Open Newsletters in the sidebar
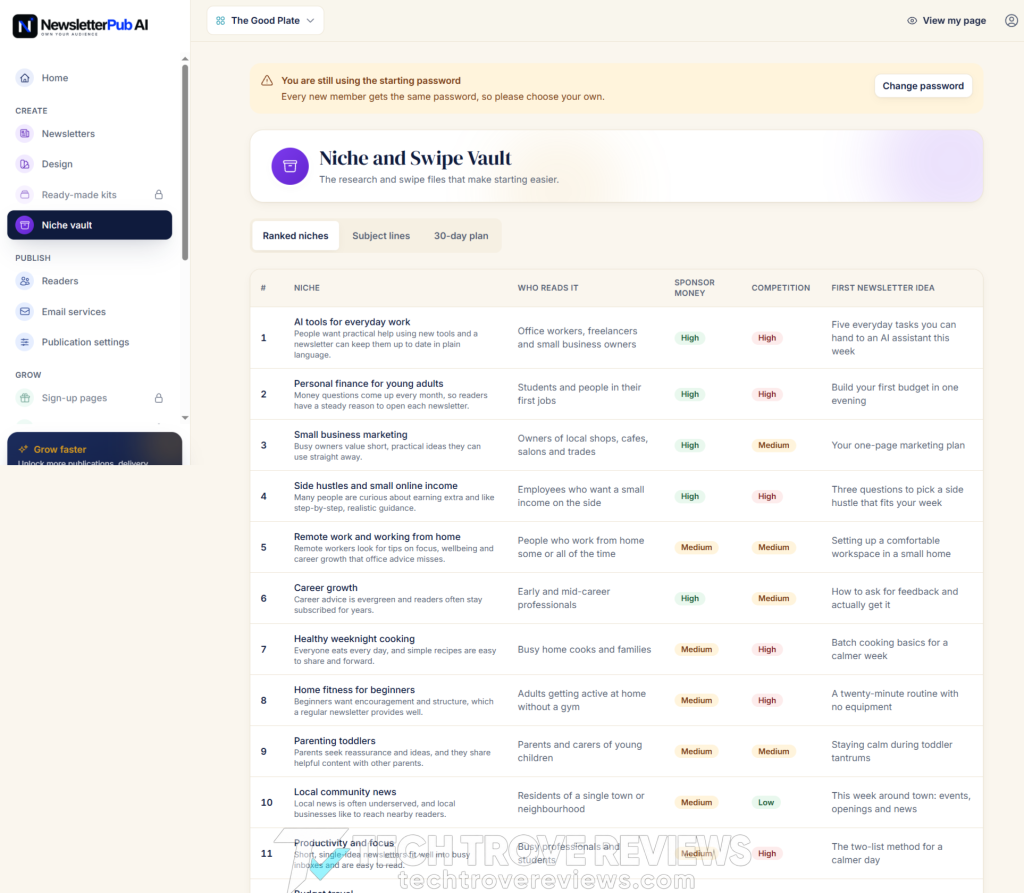This screenshot has width=1024, height=893. pyautogui.click(x=89, y=133)
